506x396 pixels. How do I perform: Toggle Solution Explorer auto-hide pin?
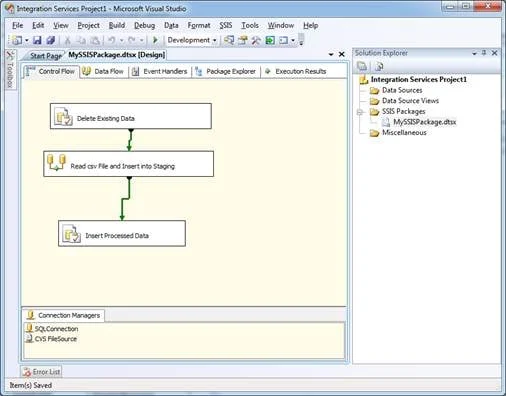click(484, 53)
